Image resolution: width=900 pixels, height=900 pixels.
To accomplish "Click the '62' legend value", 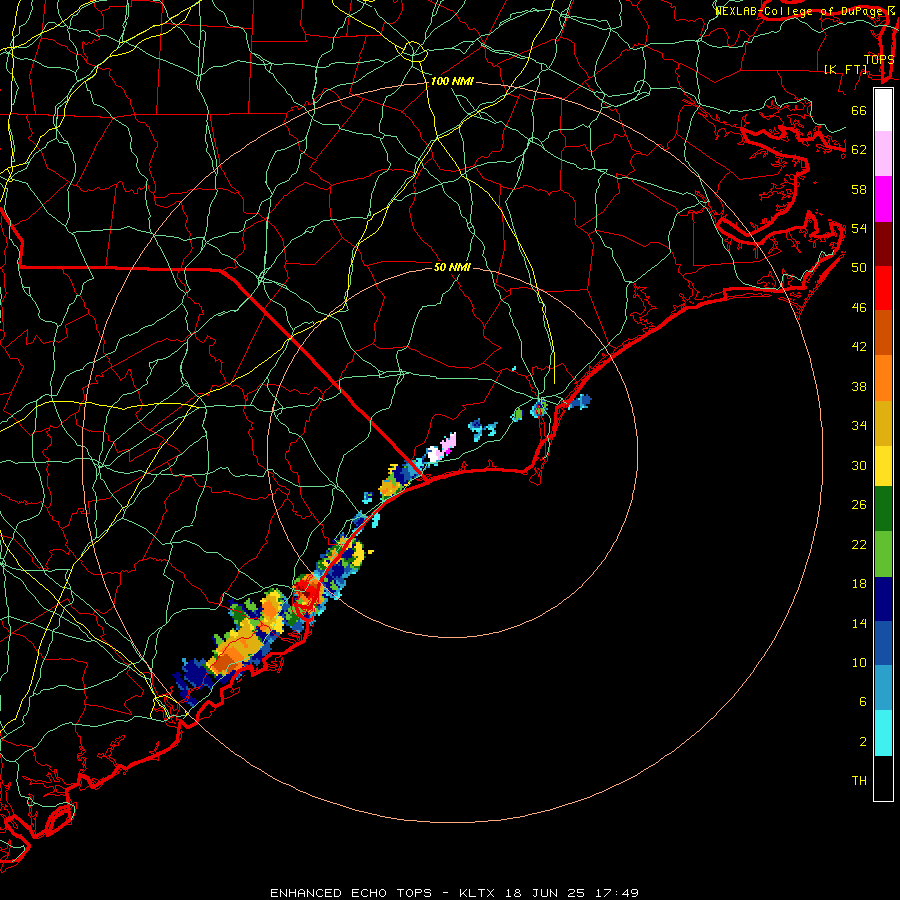I will click(859, 150).
